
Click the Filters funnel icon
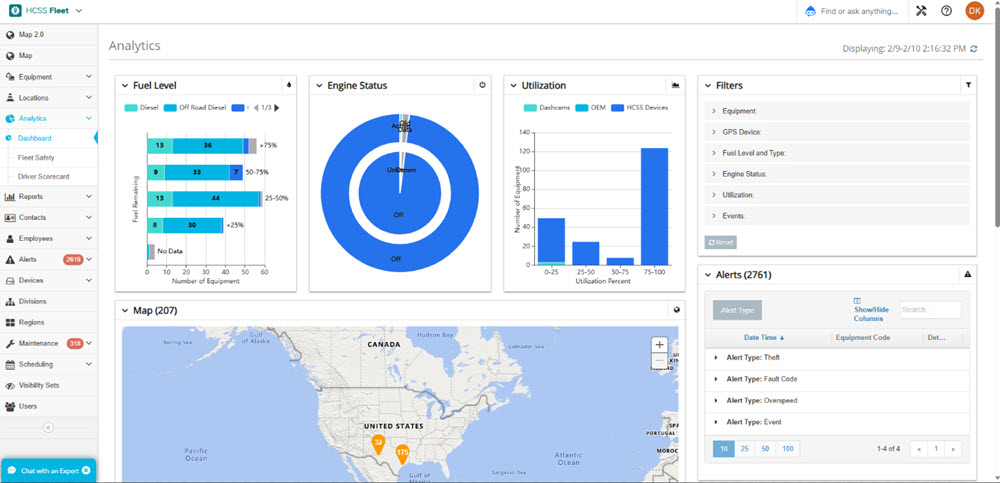968,85
